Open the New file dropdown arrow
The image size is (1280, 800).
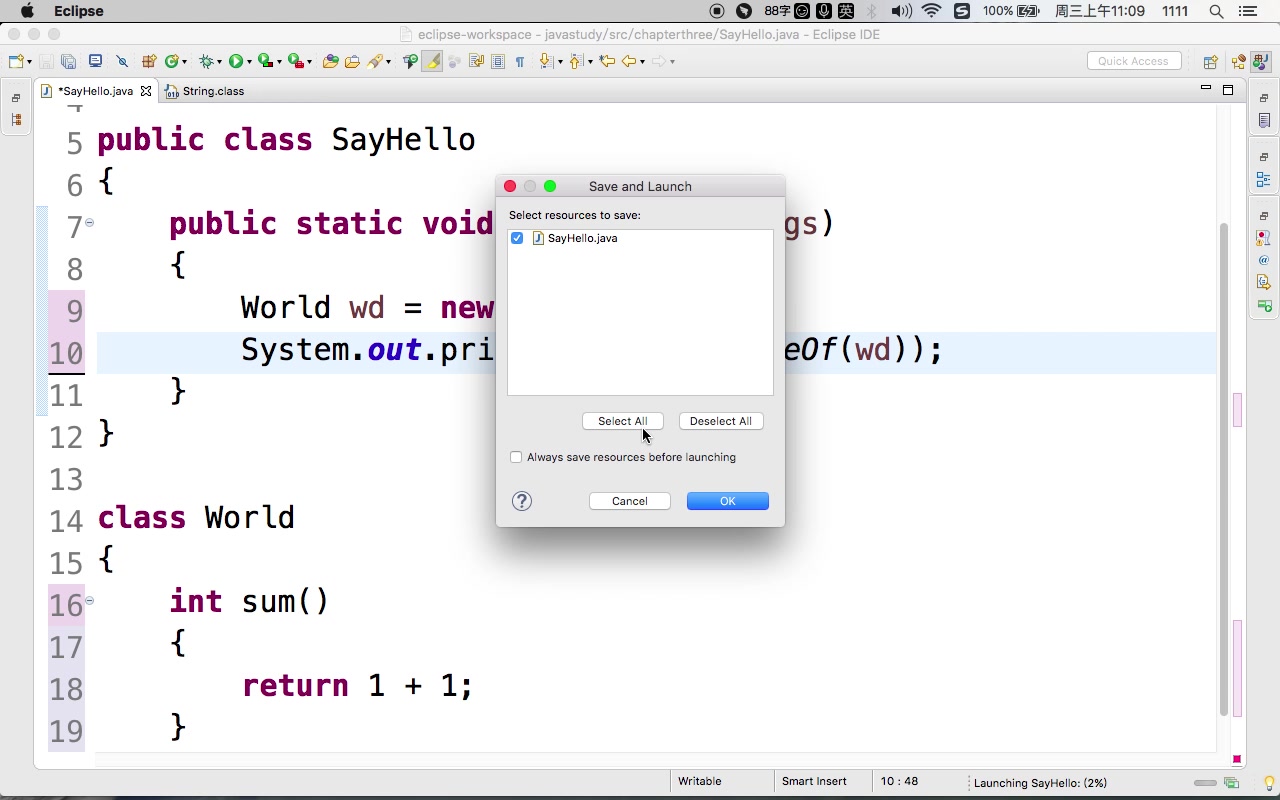click(x=28, y=62)
